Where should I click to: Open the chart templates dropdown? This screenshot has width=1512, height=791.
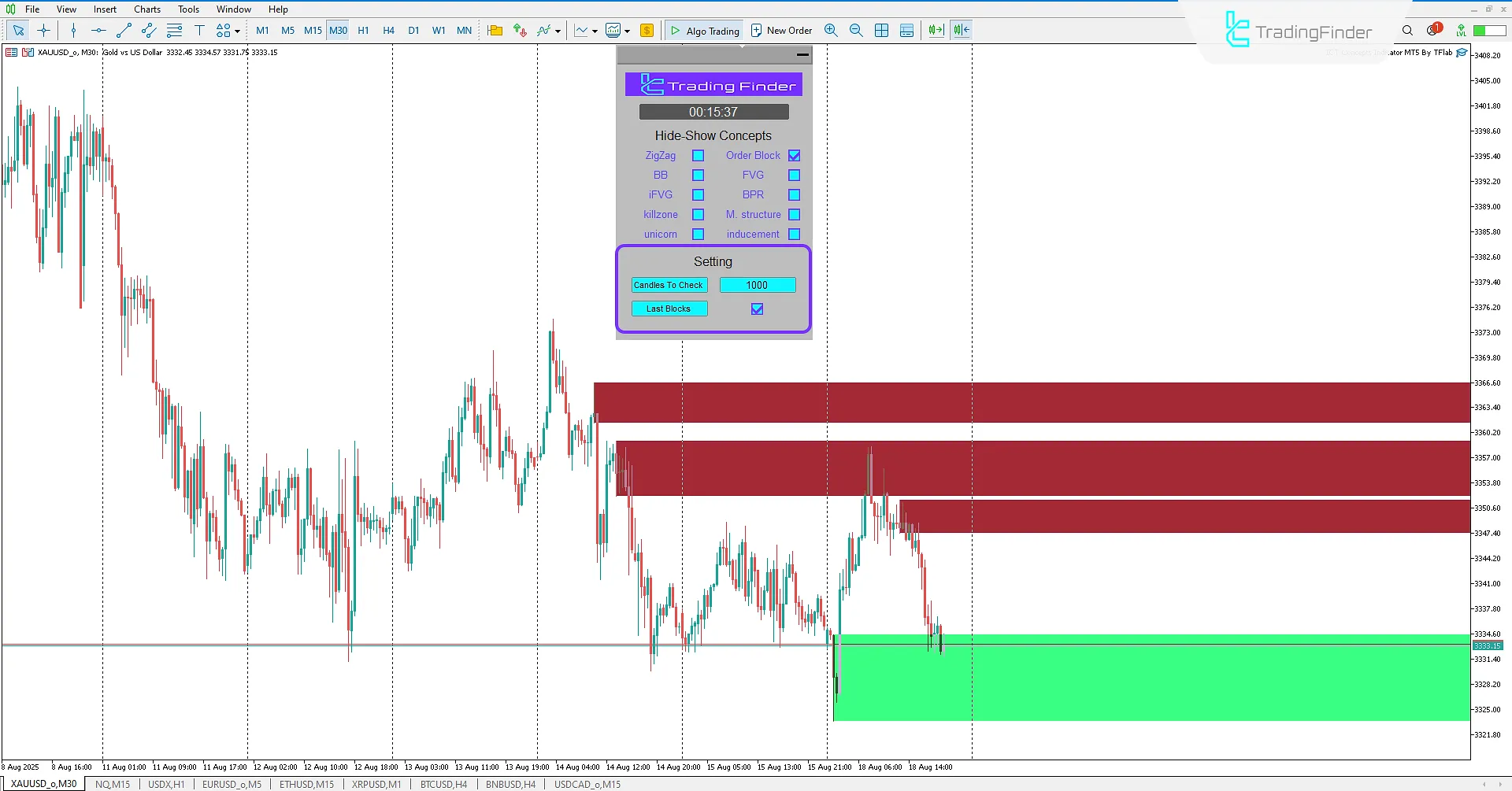pyautogui.click(x=627, y=30)
